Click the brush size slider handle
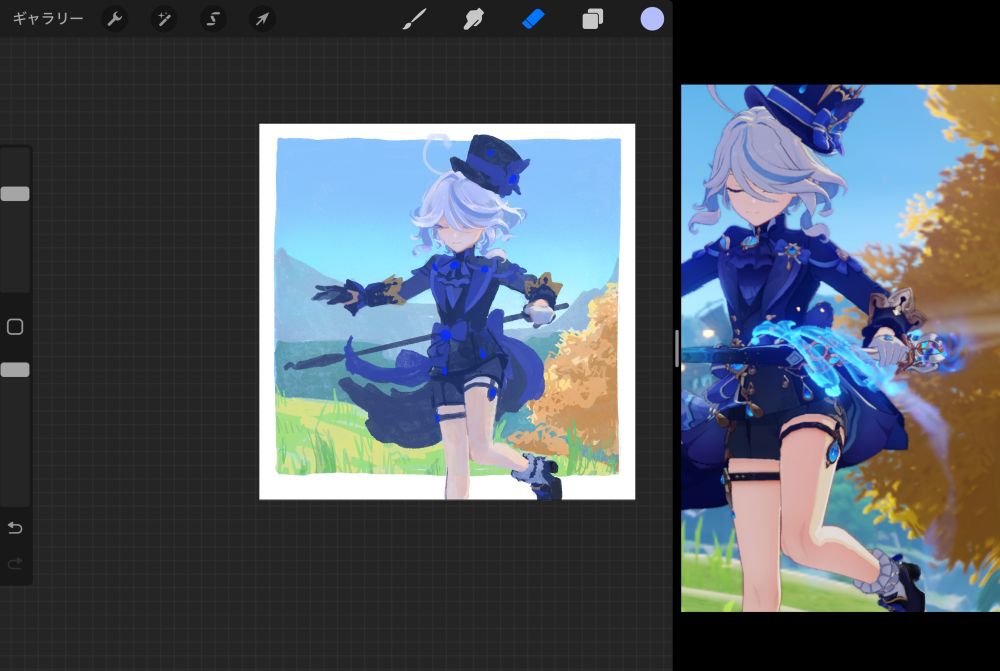 point(15,194)
